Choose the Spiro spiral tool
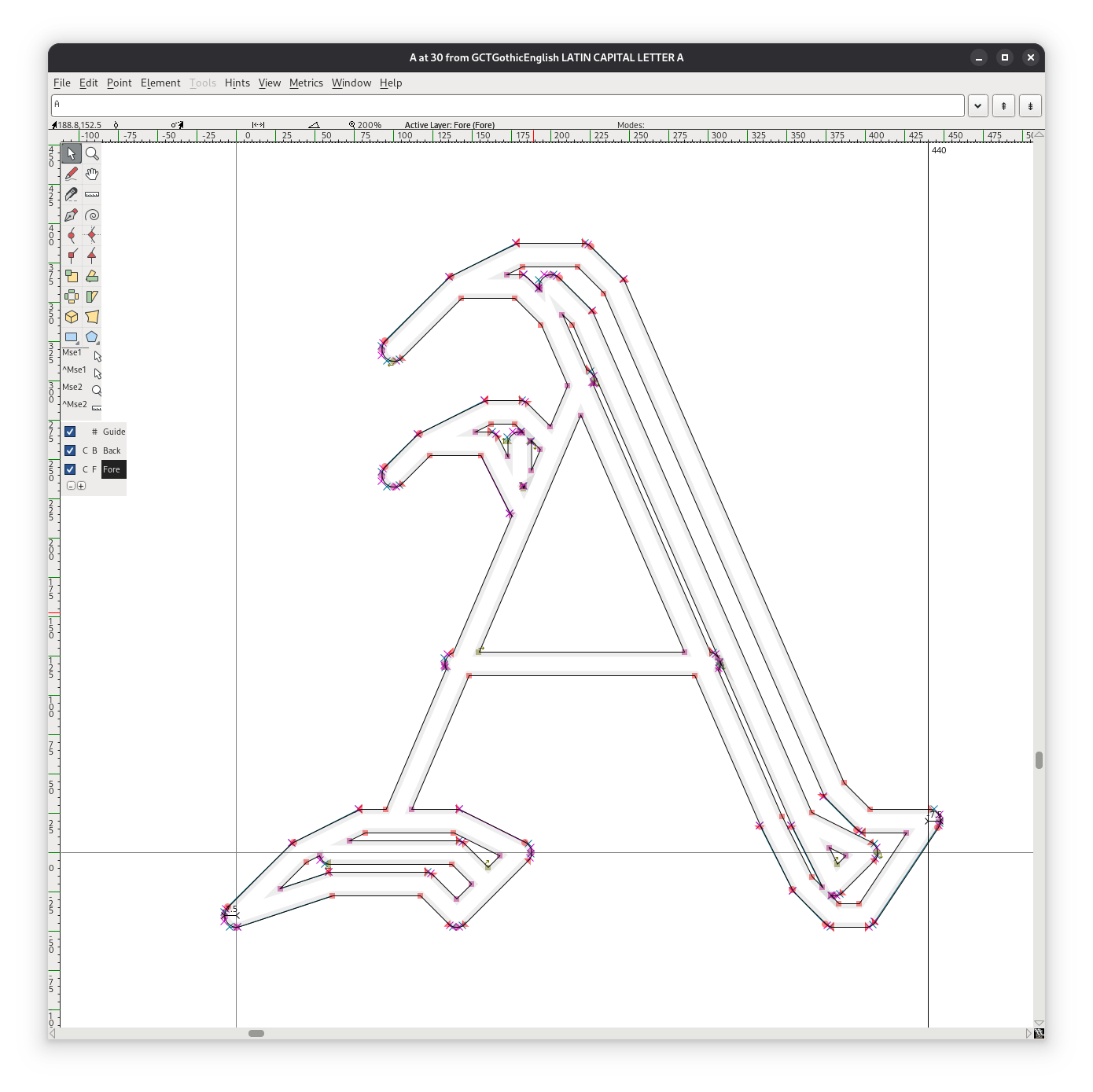 click(x=92, y=215)
